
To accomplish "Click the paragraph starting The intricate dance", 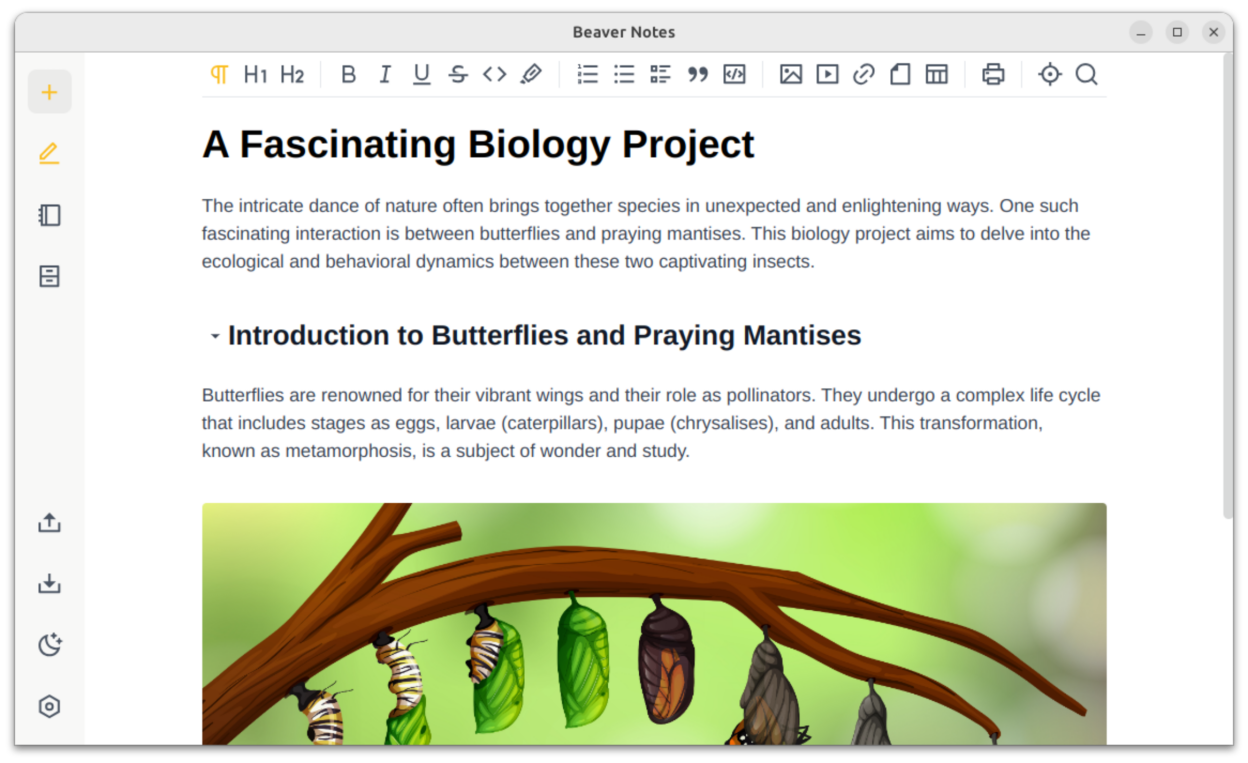I will (646, 234).
